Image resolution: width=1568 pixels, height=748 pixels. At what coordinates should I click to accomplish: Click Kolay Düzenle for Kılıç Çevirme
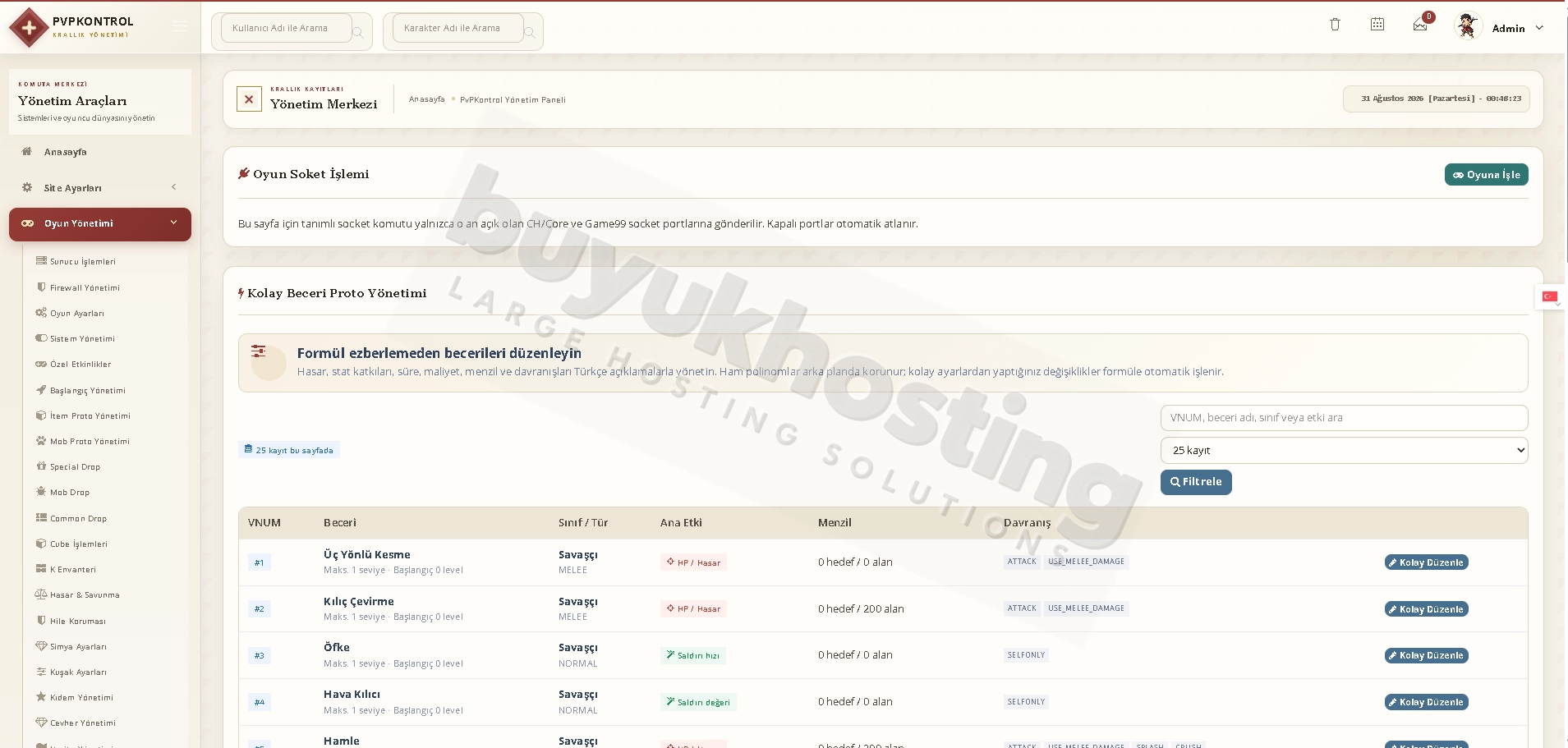[x=1427, y=609]
